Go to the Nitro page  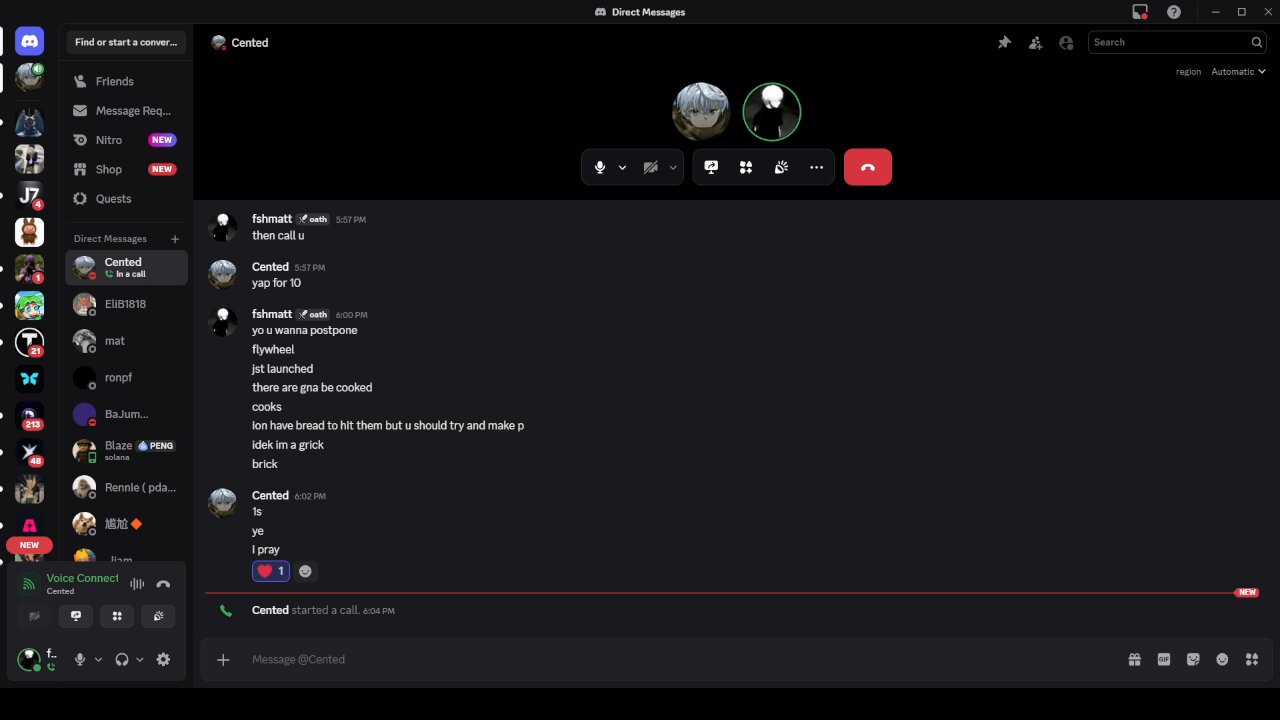(x=109, y=140)
